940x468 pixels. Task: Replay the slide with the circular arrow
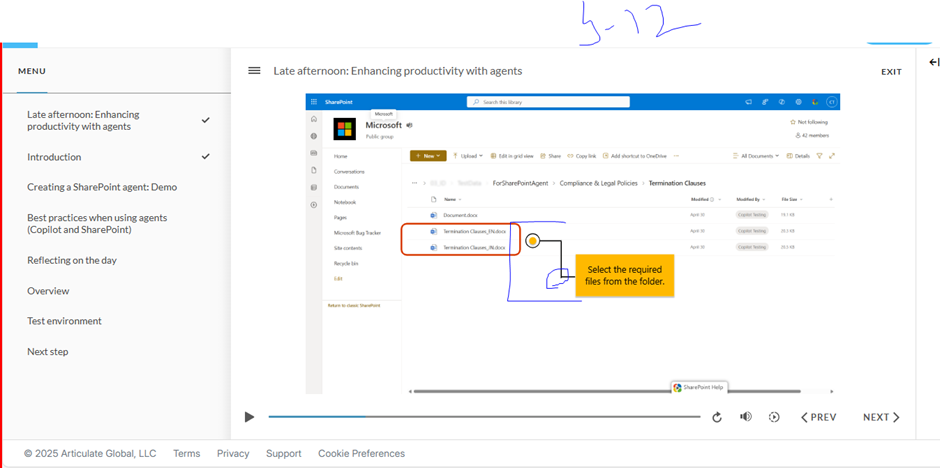(x=717, y=418)
